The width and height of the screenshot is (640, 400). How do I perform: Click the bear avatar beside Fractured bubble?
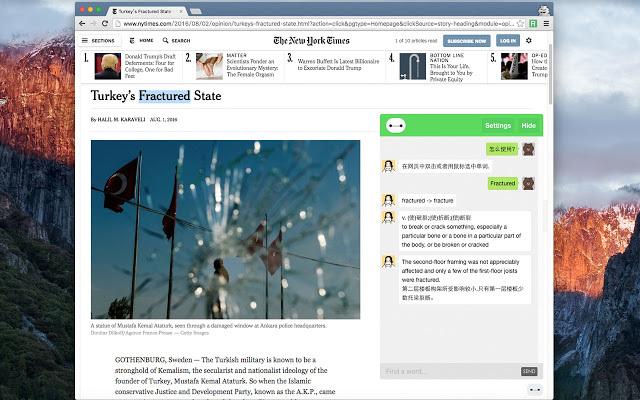529,184
